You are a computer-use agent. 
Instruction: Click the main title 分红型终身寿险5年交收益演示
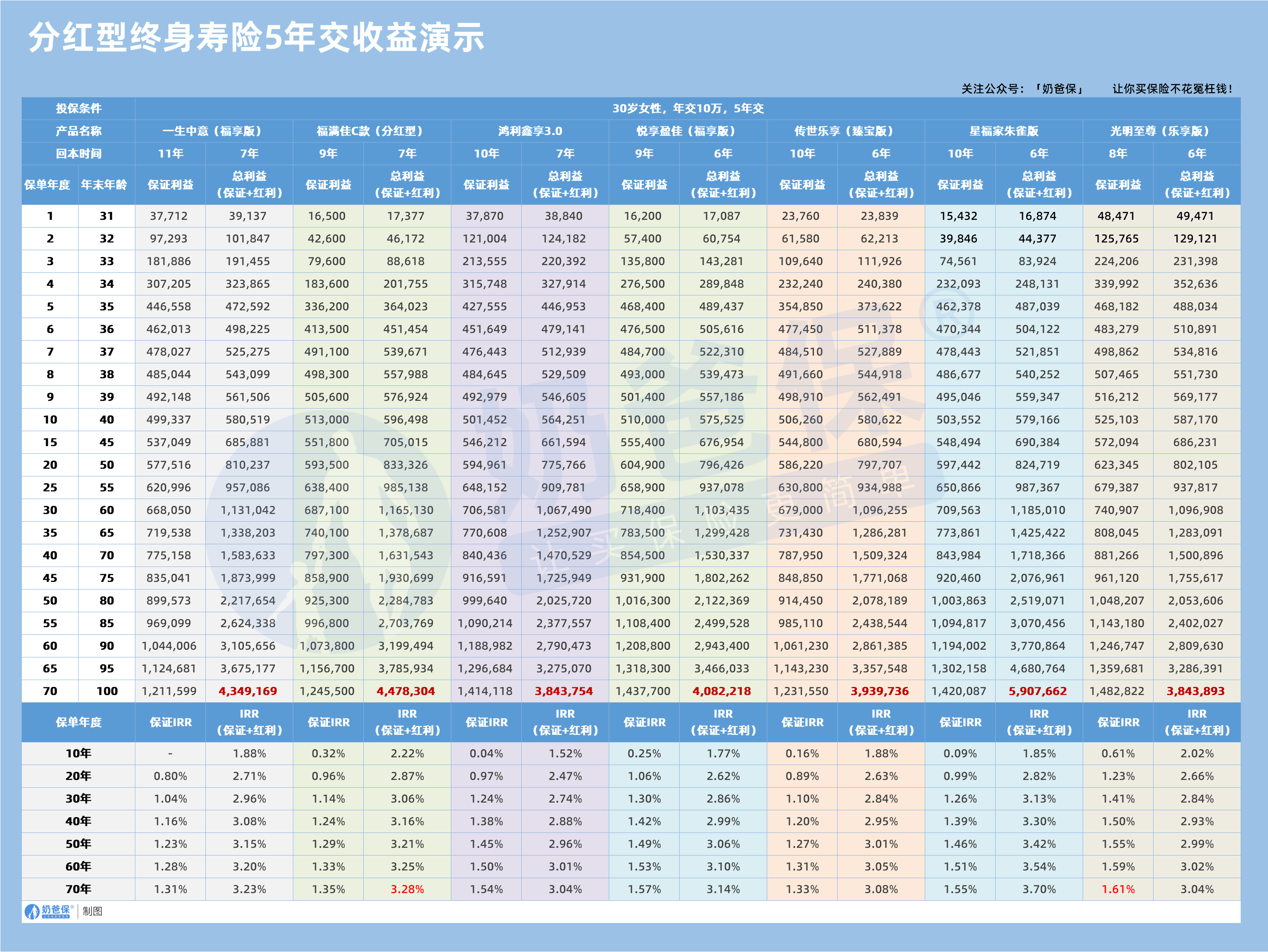[258, 35]
